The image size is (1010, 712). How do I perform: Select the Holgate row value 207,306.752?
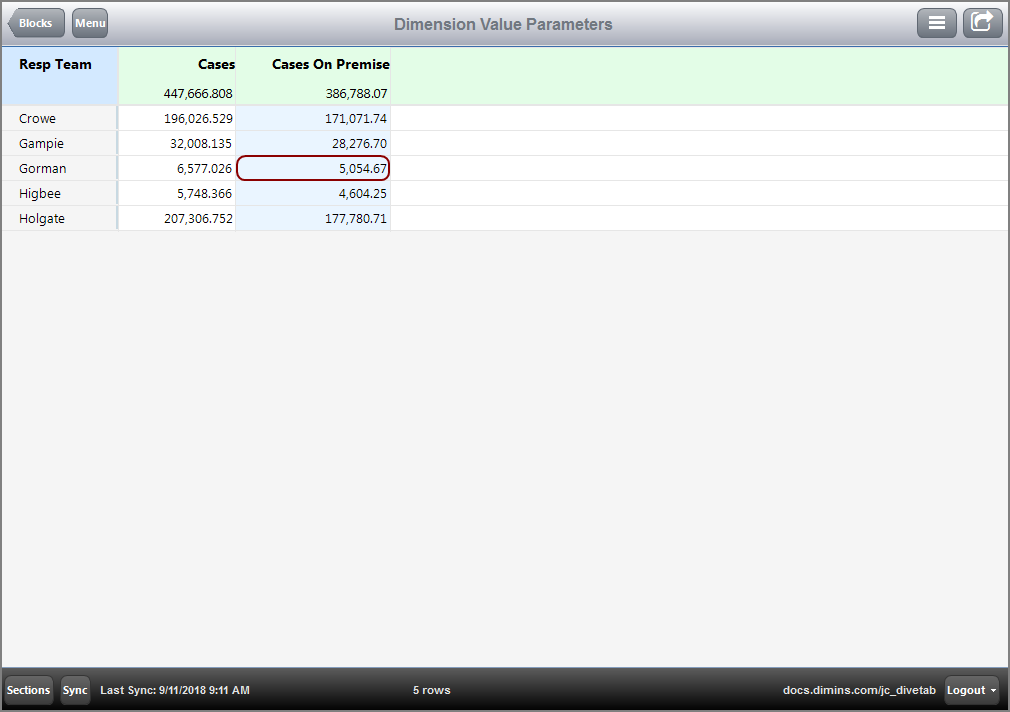pyautogui.click(x=197, y=218)
